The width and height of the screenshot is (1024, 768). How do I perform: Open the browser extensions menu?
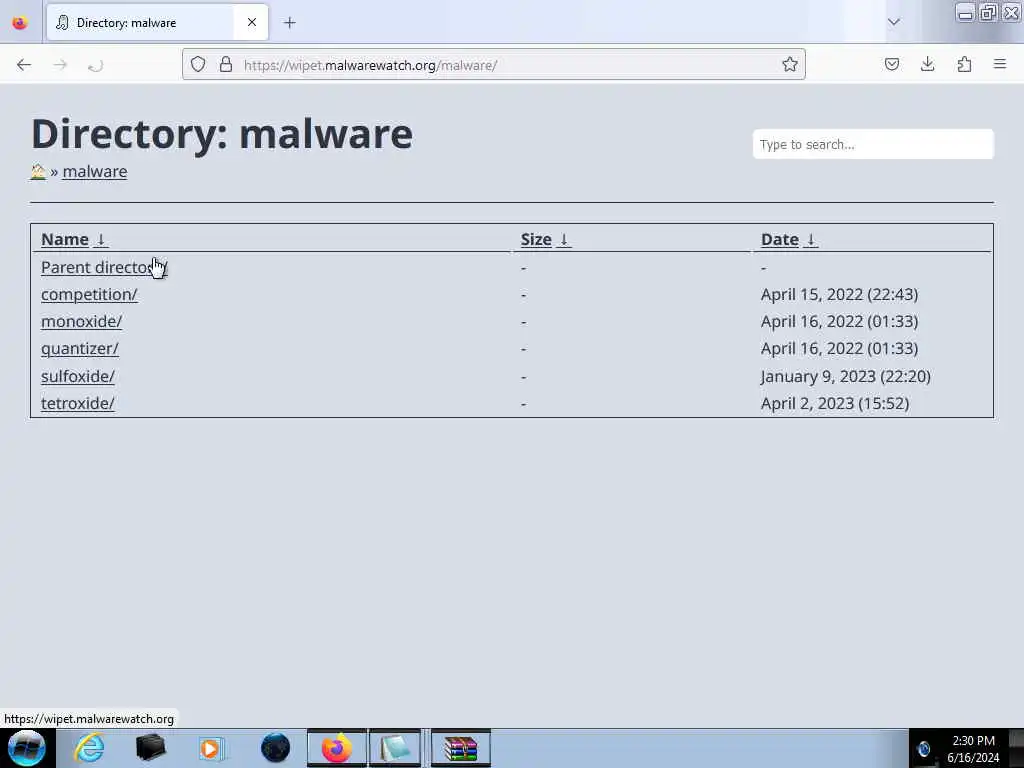pos(964,64)
